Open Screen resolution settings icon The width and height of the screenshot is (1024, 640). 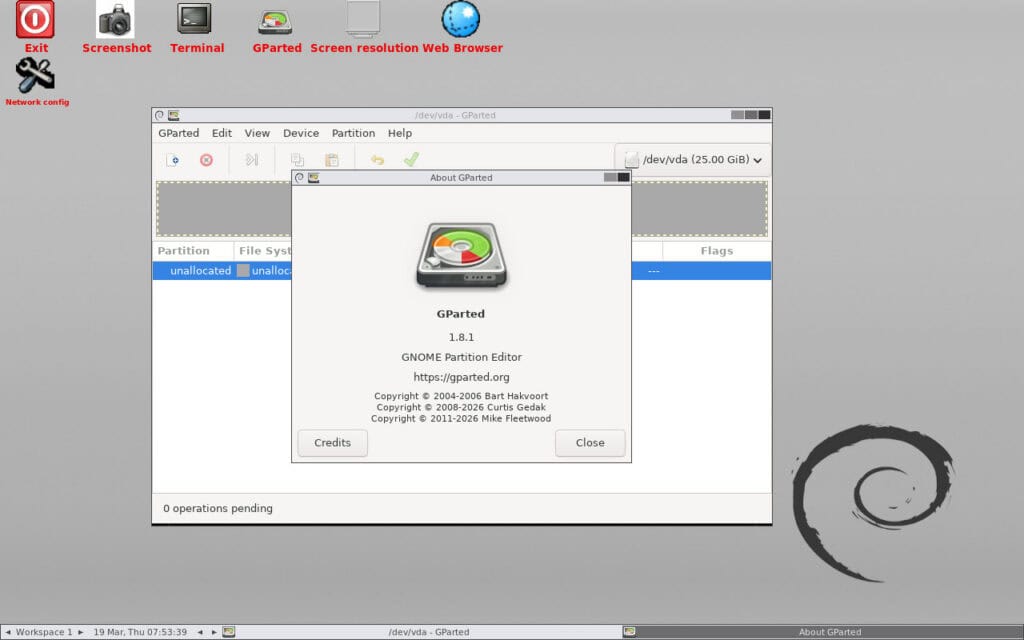tap(363, 18)
